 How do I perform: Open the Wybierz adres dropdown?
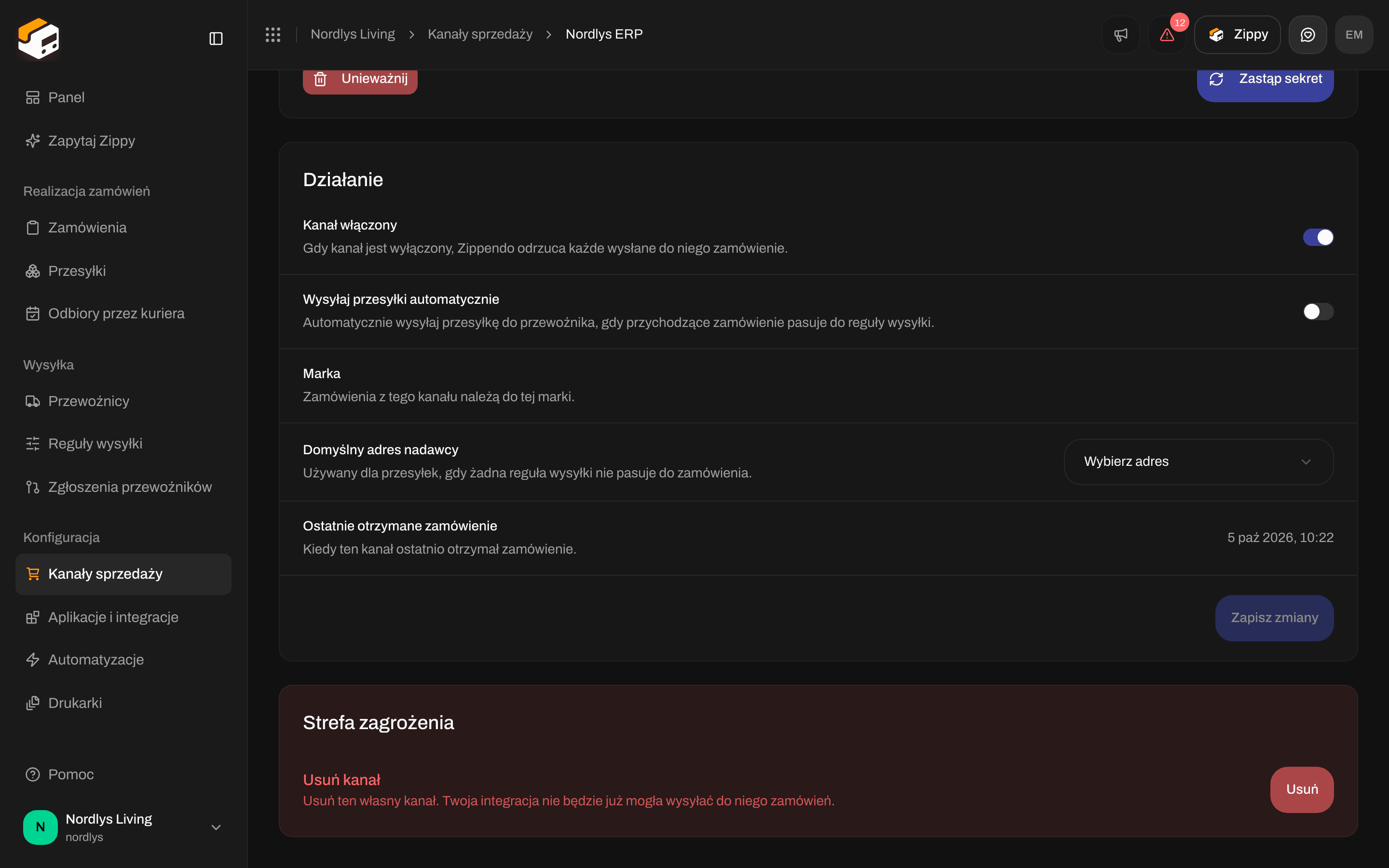point(1198,461)
